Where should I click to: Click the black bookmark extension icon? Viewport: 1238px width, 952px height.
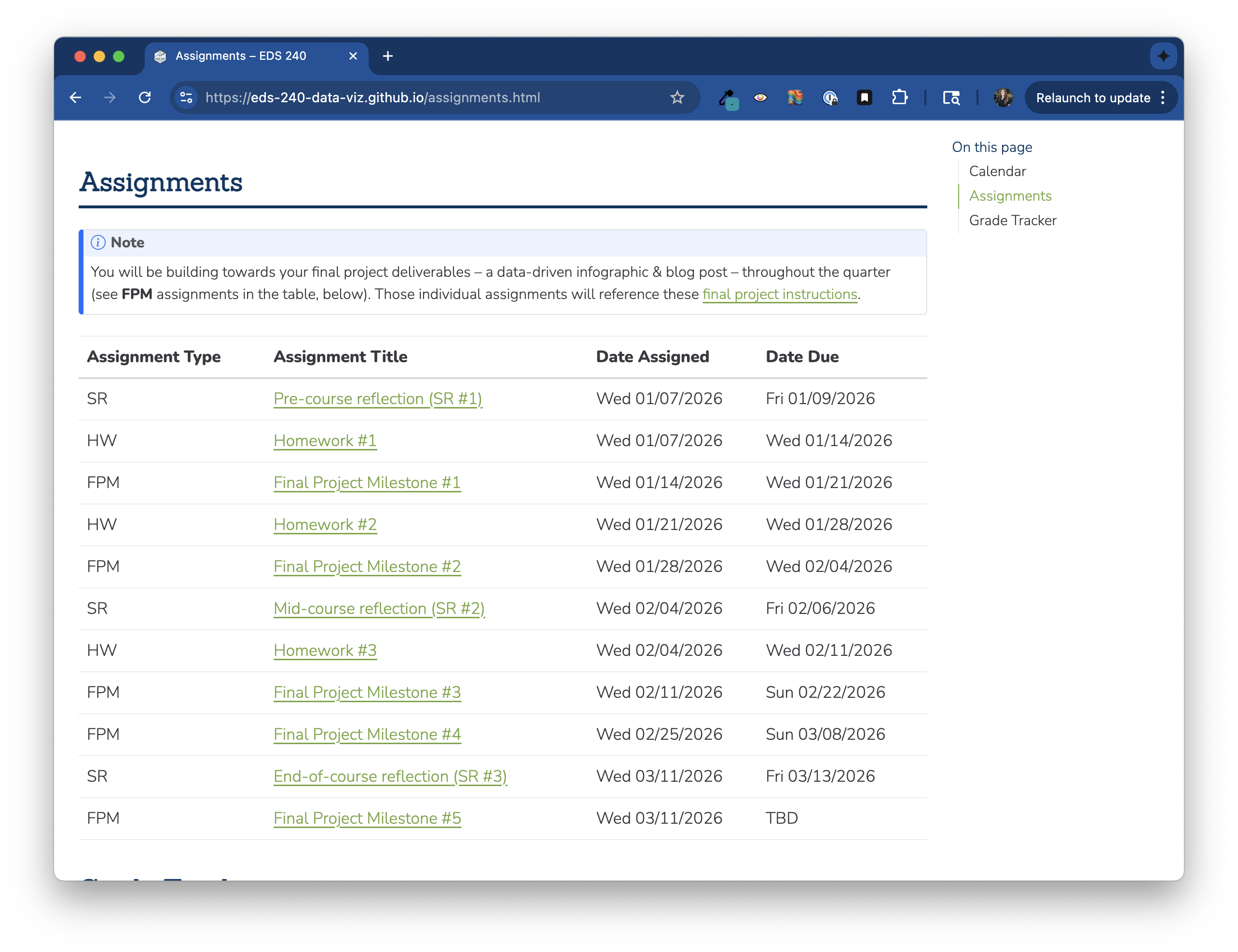pos(864,98)
